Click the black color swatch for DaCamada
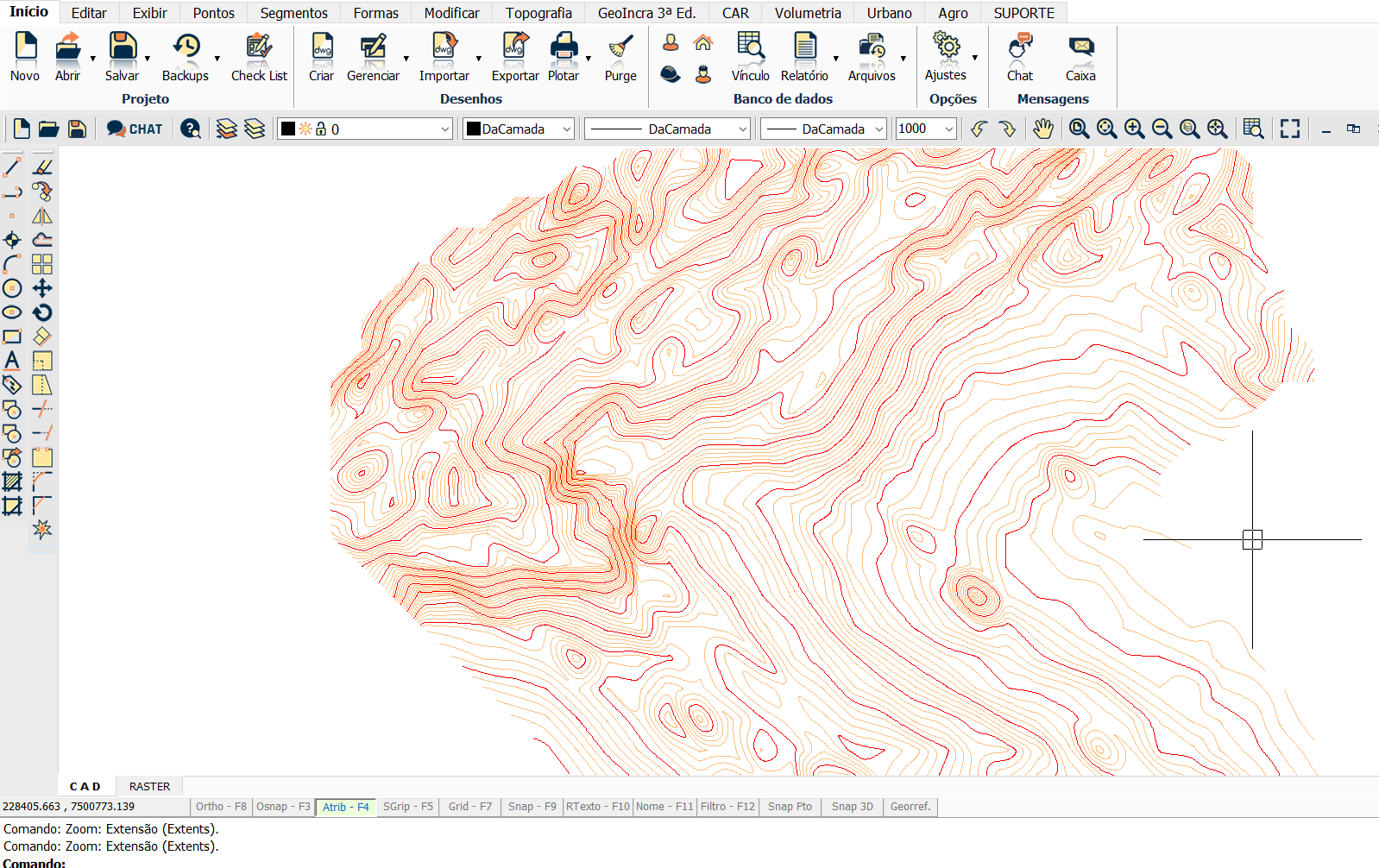 (473, 129)
